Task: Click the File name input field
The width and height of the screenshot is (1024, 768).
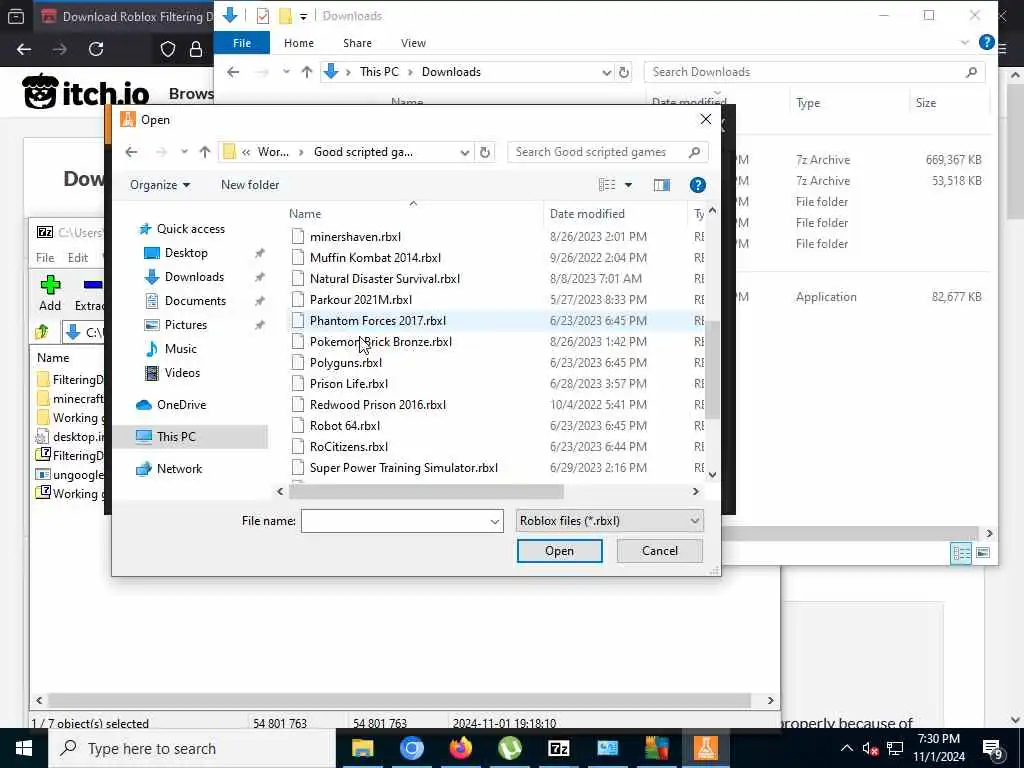Action: pos(394,521)
